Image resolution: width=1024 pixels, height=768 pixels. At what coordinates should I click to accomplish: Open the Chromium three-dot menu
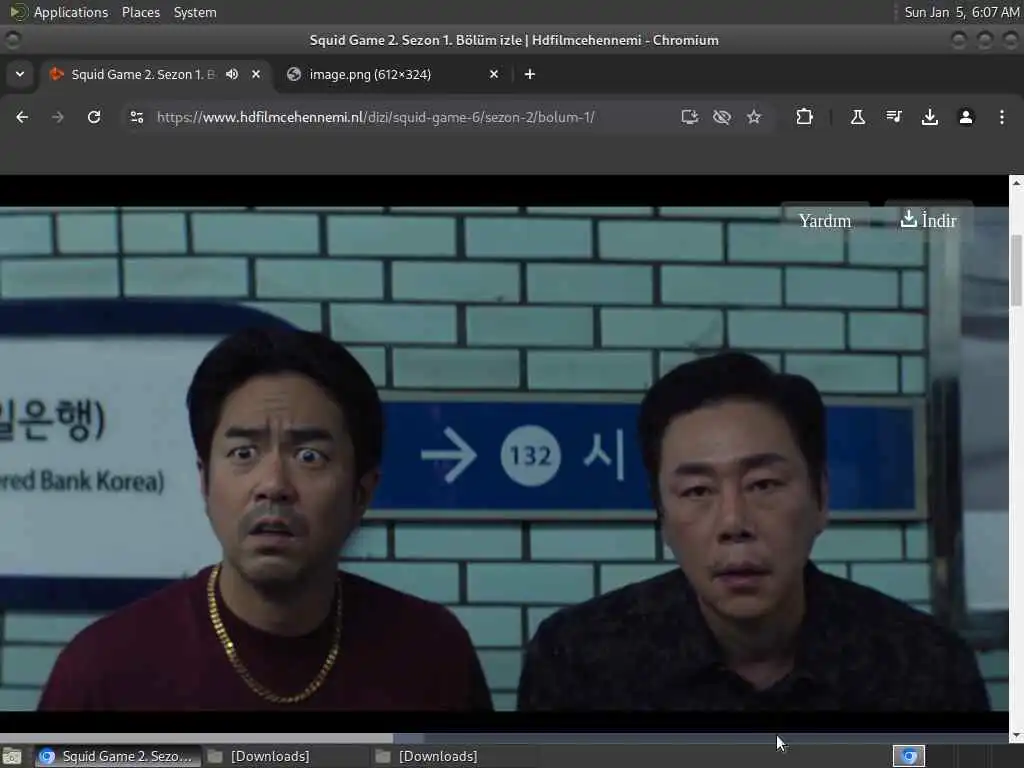1002,117
